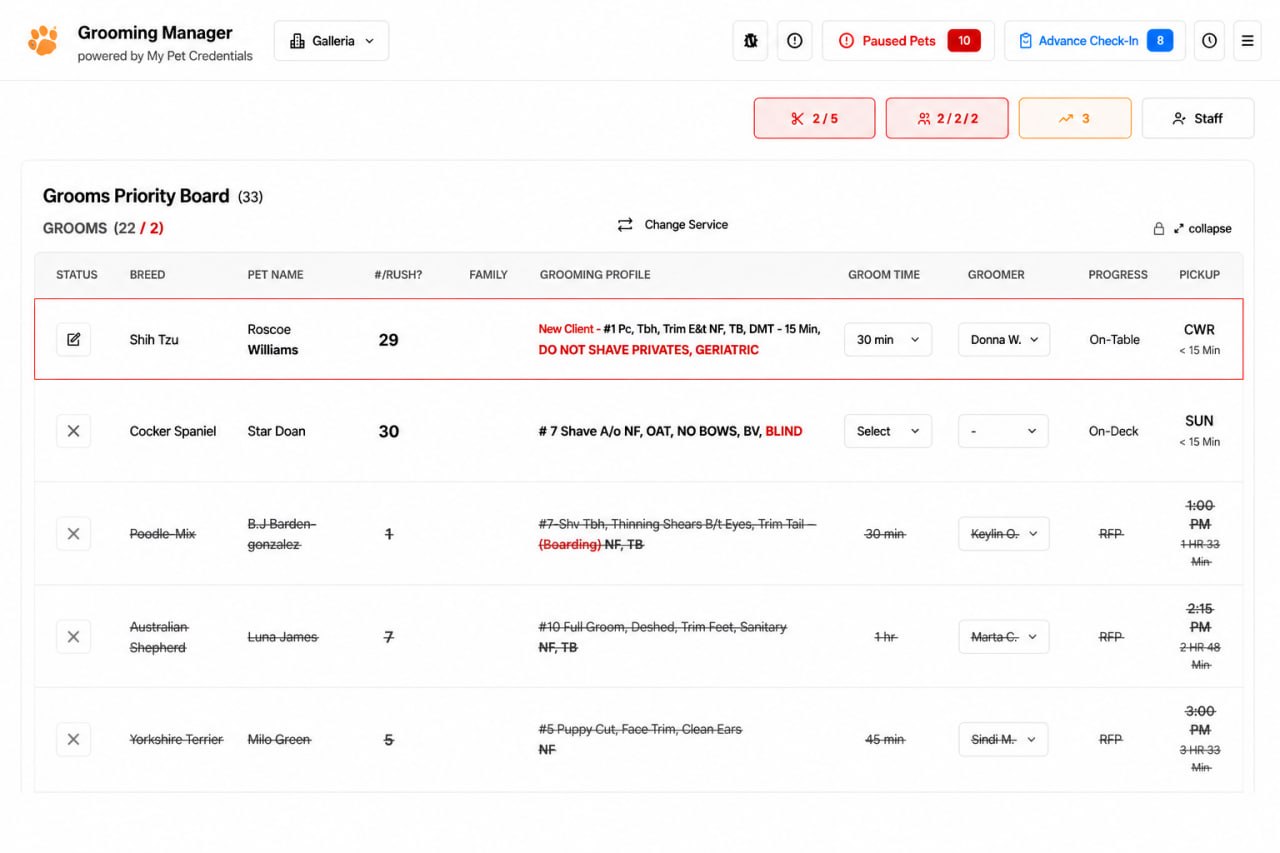Screen dimensions: 1280x853
Task: Click rush number 30
Action: point(389,431)
